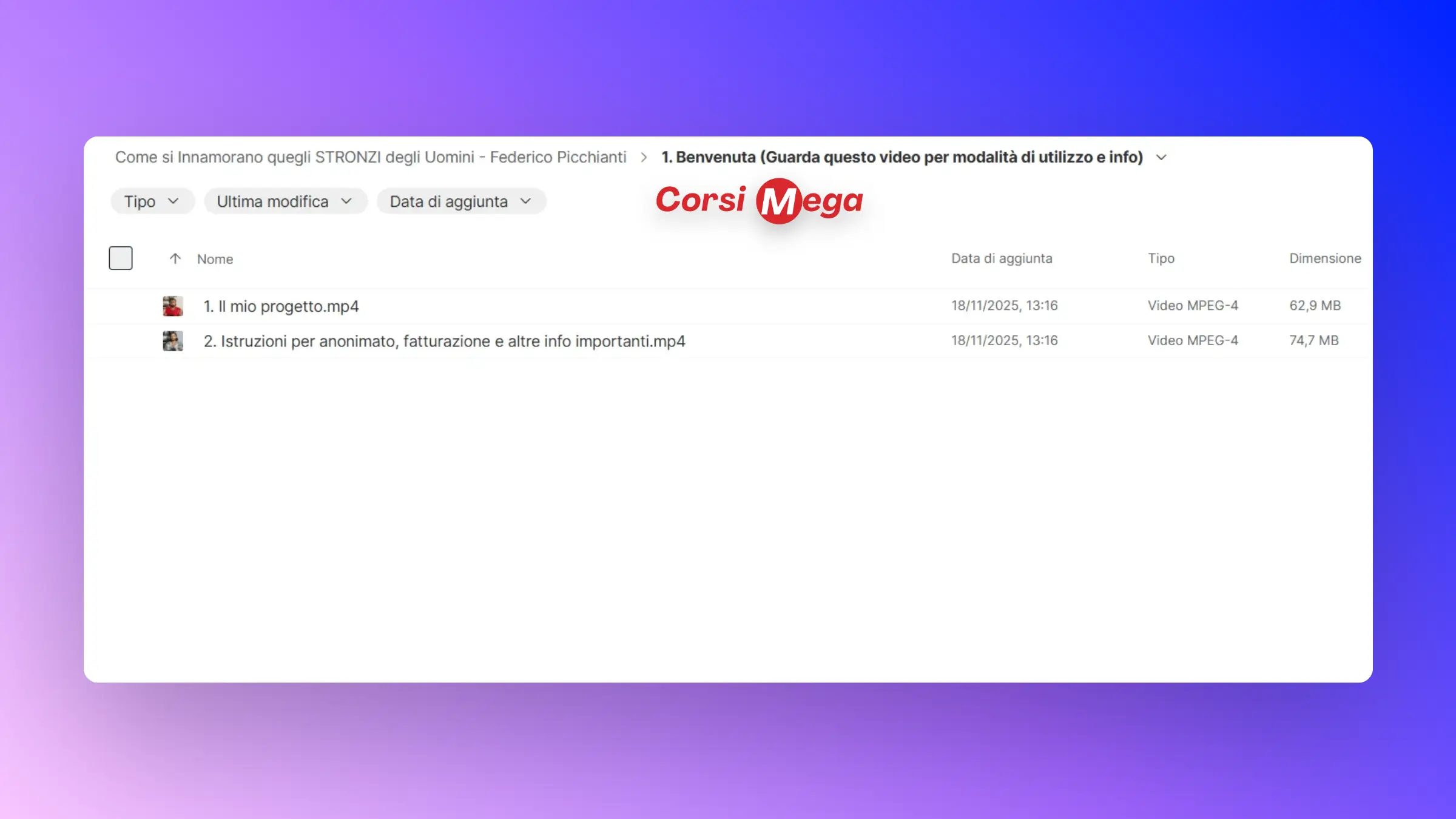Image resolution: width=1456 pixels, height=819 pixels.
Task: Click the red M circle in logo
Action: [x=779, y=201]
